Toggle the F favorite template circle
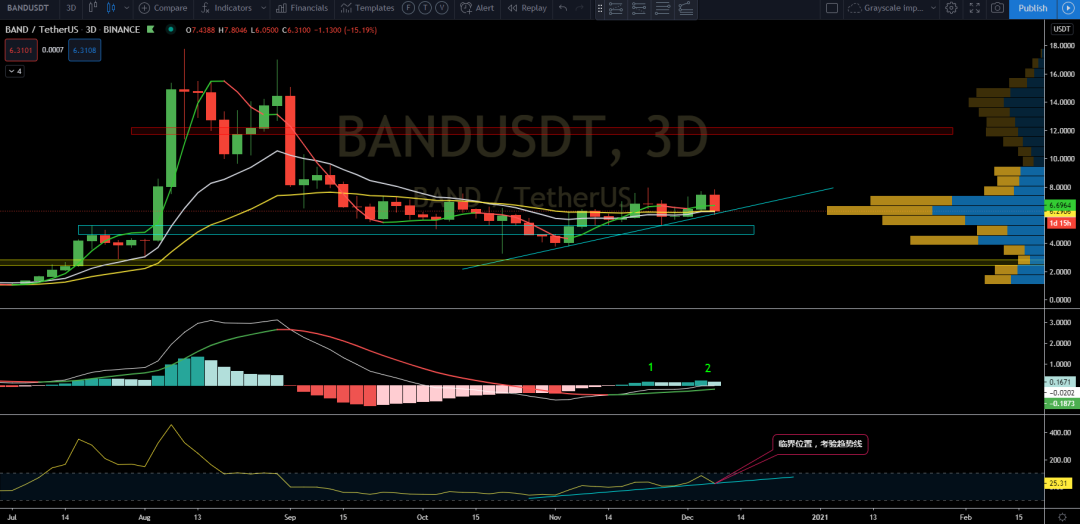 click(408, 8)
